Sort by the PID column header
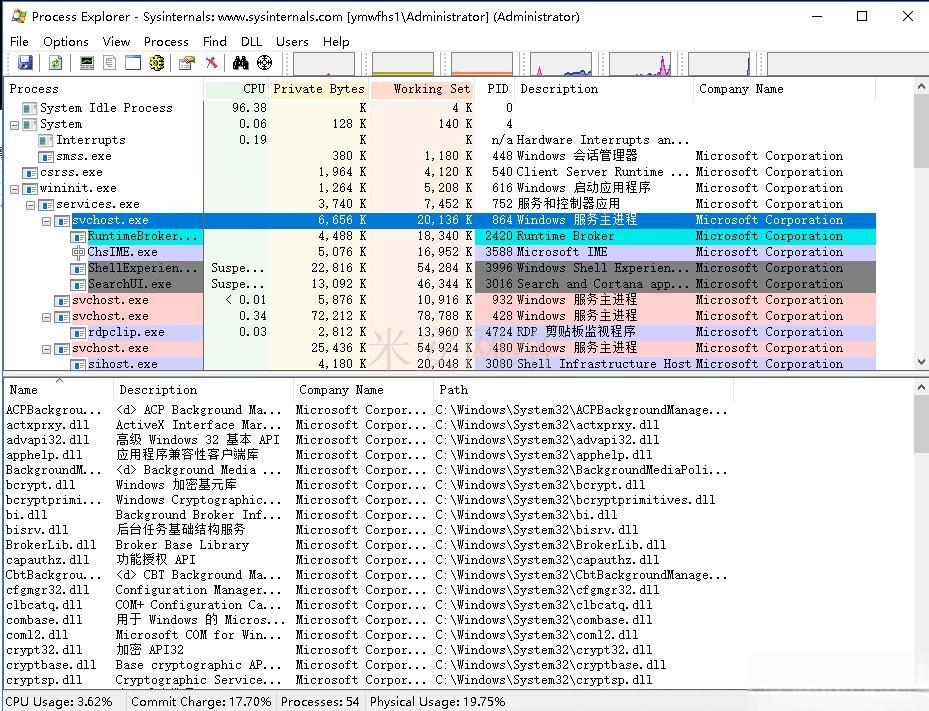The height and width of the screenshot is (711, 929). click(x=496, y=89)
